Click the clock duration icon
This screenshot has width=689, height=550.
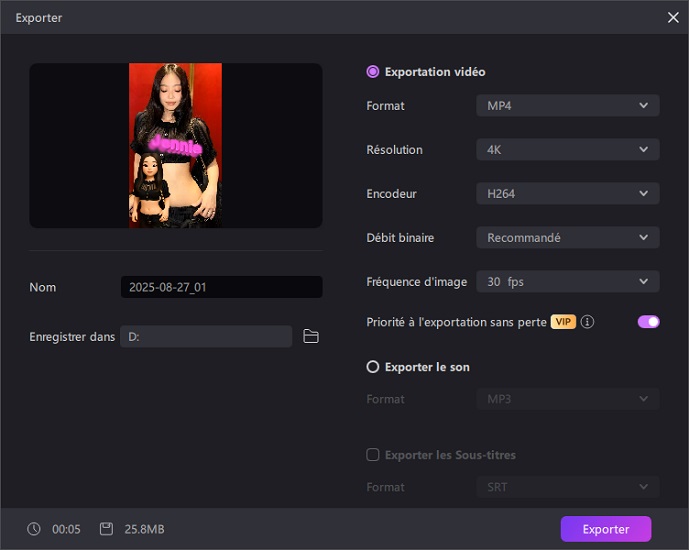pos(34,529)
